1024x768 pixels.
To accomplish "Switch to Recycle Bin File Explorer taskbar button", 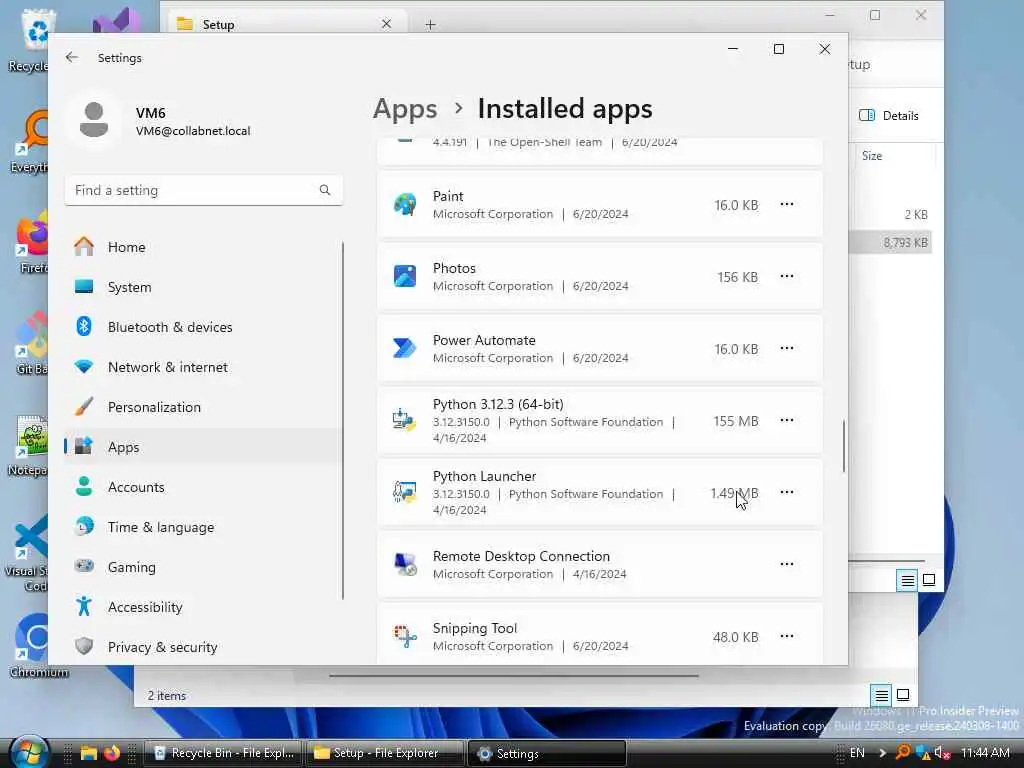I will 223,753.
